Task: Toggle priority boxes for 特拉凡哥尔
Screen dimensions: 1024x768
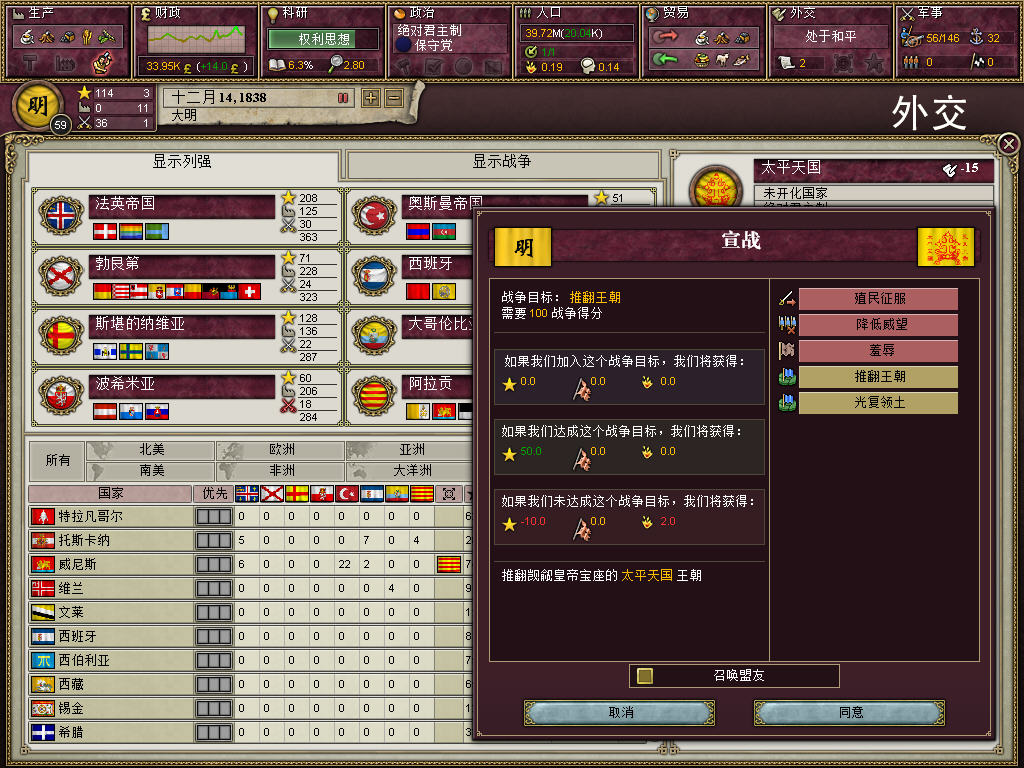Action: [x=214, y=517]
